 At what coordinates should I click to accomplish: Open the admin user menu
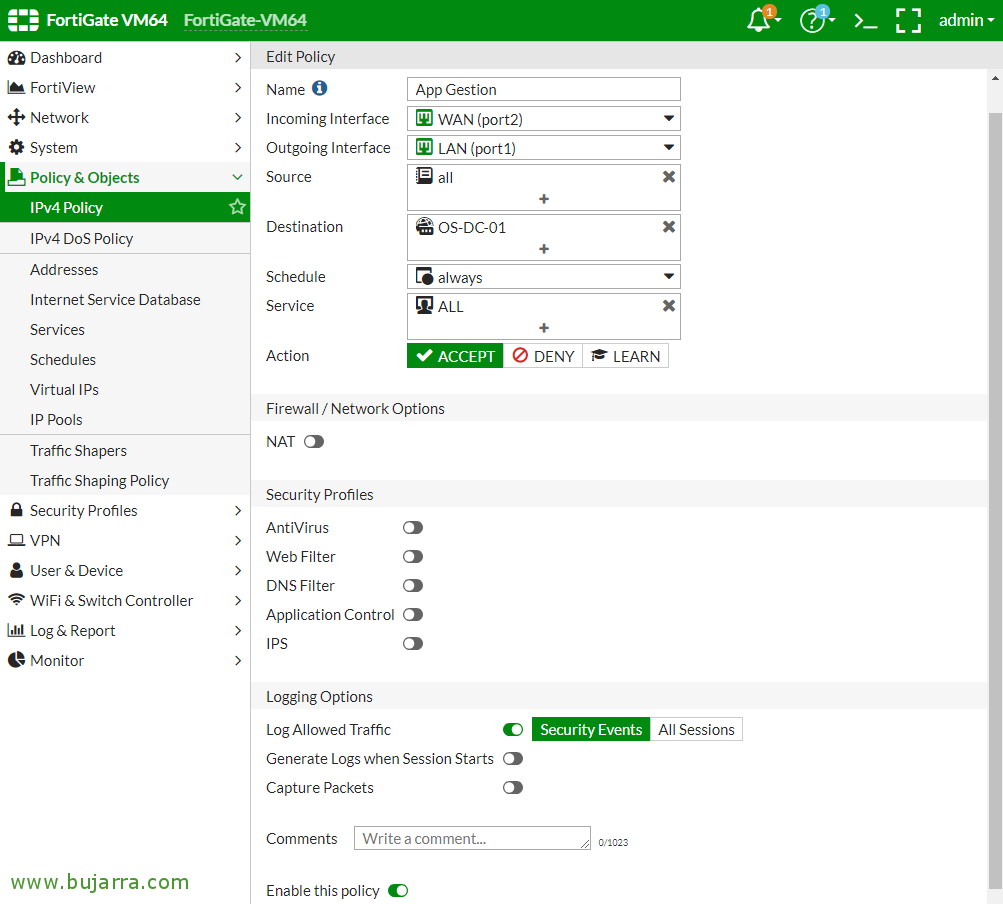click(966, 20)
